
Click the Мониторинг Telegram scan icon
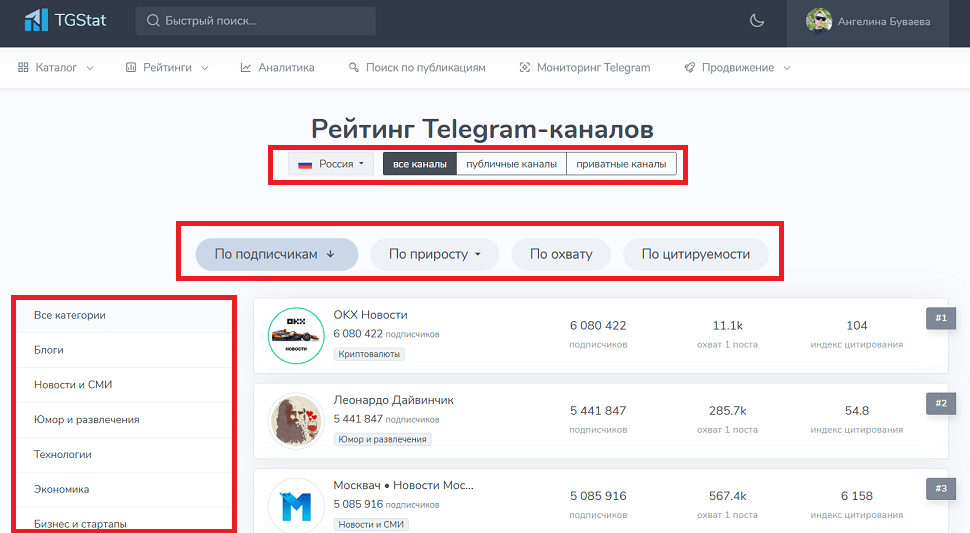(525, 67)
